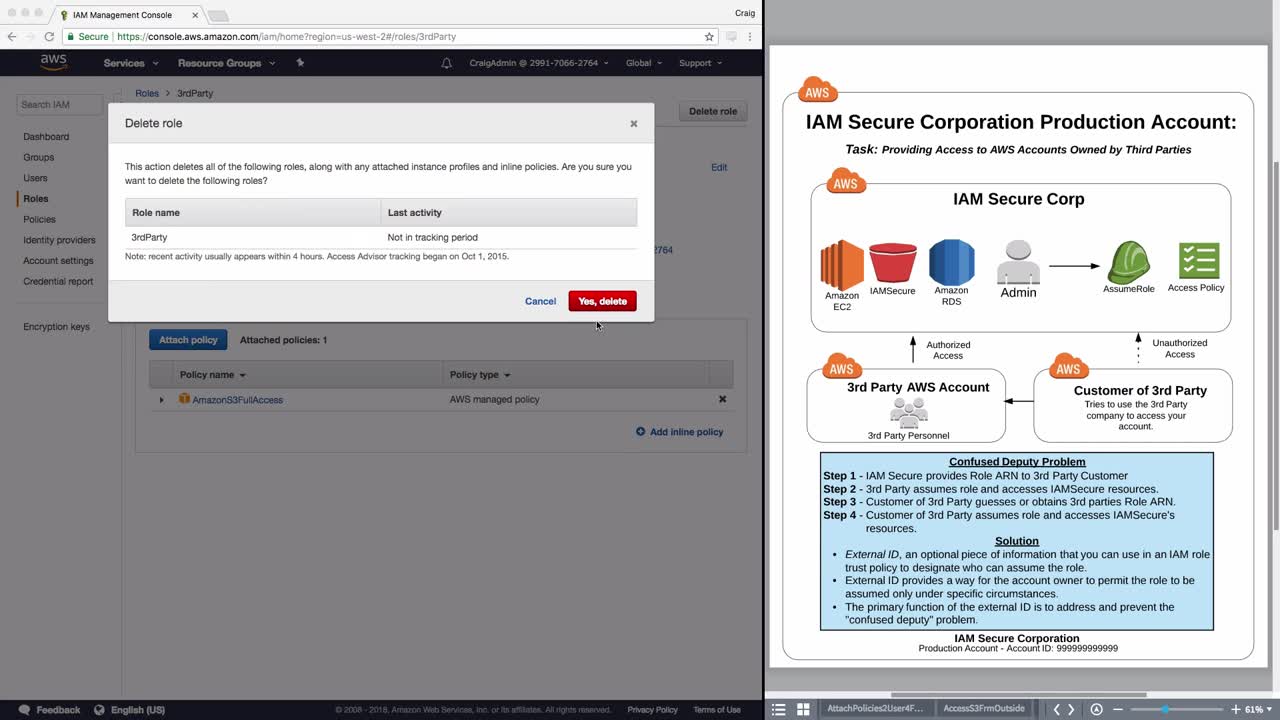Open the Services menu

pyautogui.click(x=131, y=63)
